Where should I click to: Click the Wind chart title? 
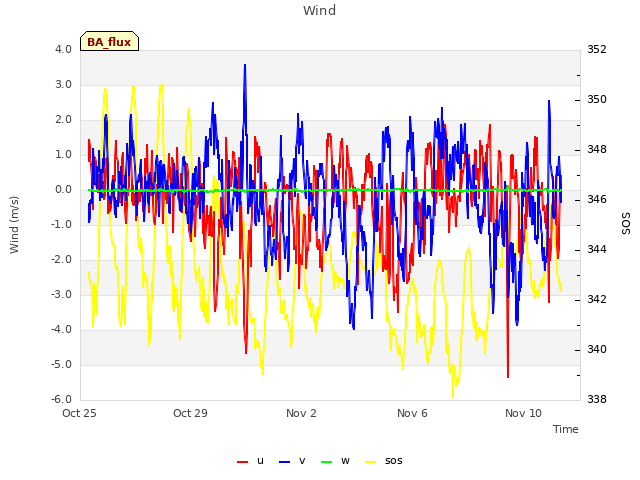click(320, 10)
